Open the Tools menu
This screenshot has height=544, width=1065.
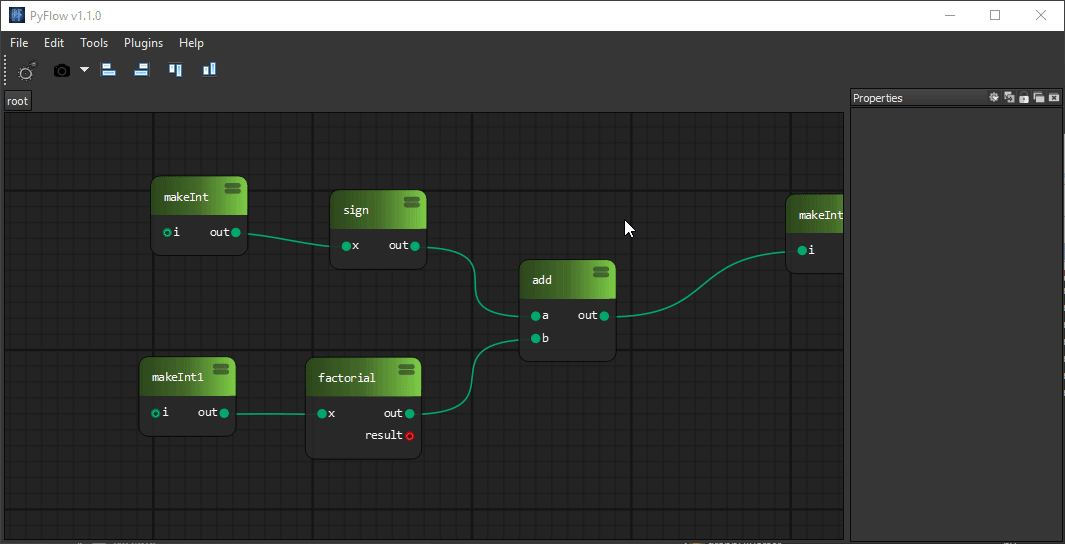[94, 43]
